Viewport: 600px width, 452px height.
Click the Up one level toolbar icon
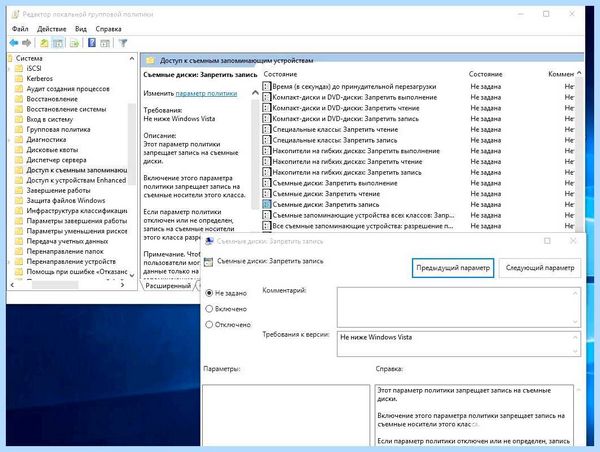[x=44, y=43]
